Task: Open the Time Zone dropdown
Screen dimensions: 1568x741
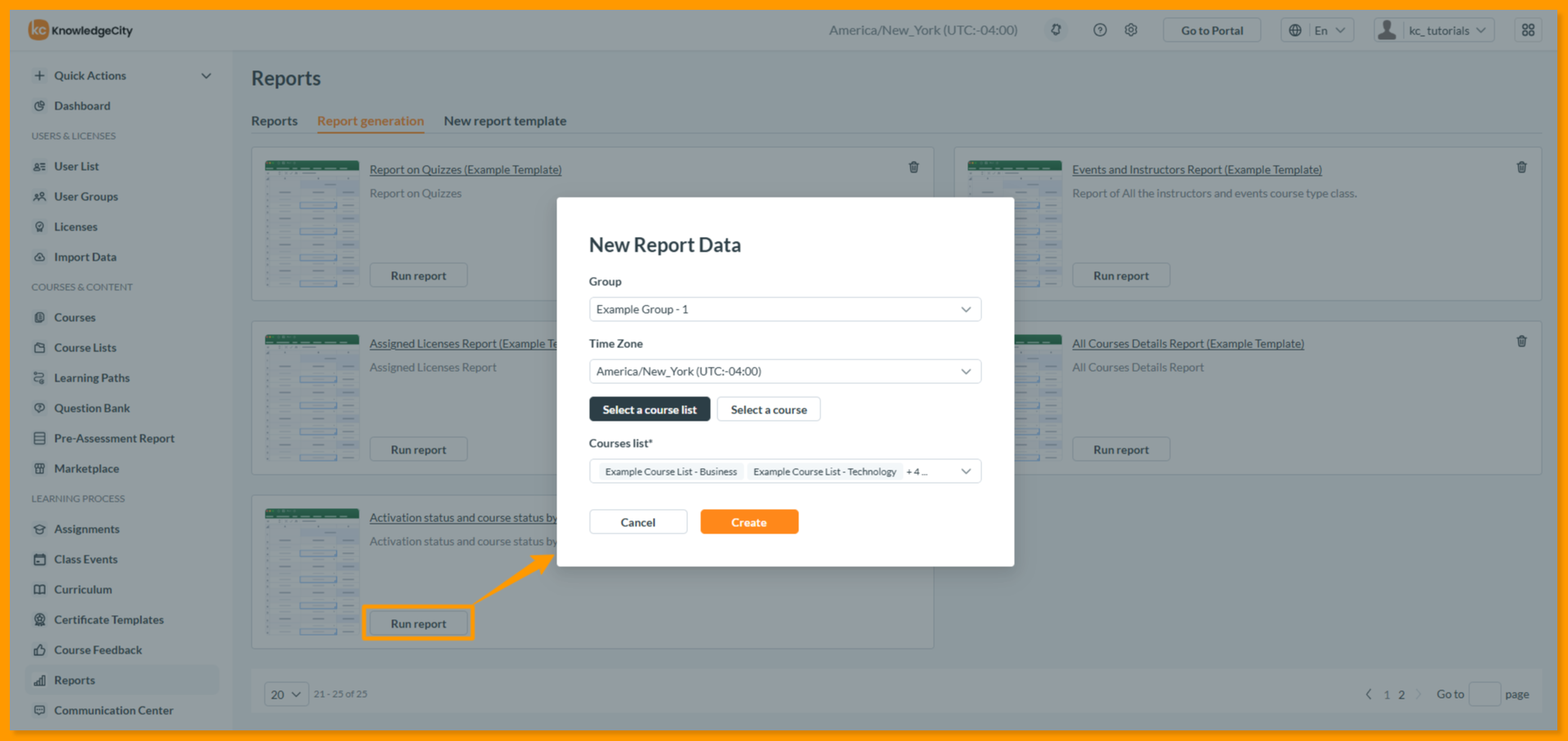Action: [x=784, y=371]
